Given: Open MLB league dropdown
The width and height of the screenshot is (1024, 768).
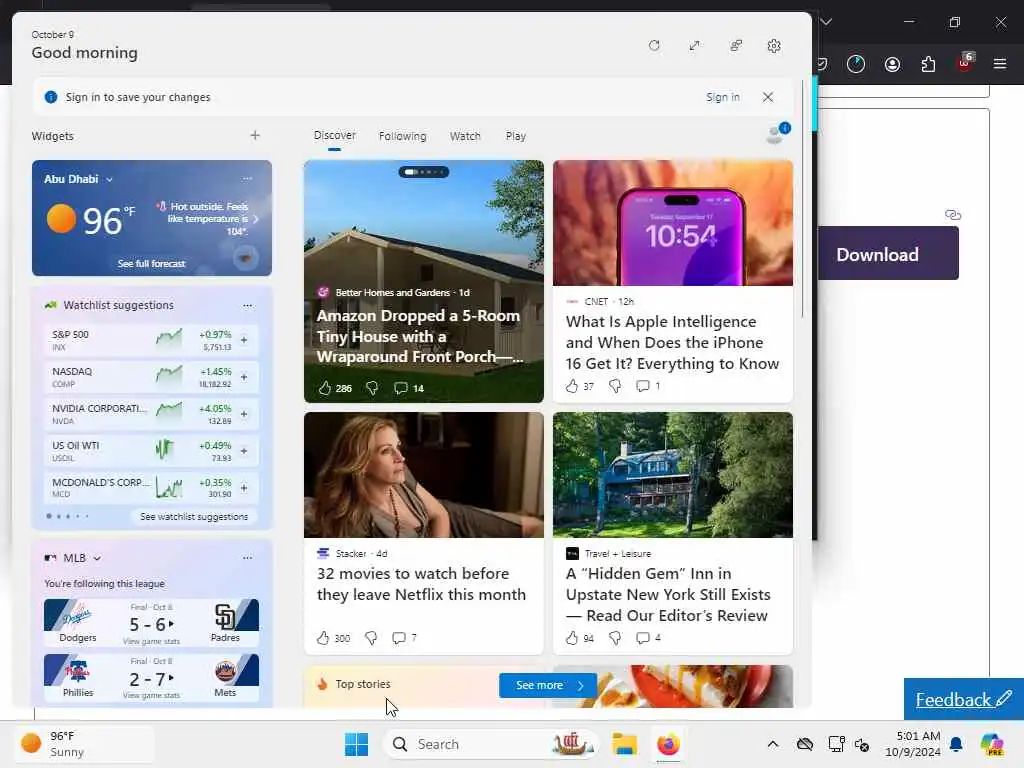Looking at the screenshot, I should coord(82,558).
